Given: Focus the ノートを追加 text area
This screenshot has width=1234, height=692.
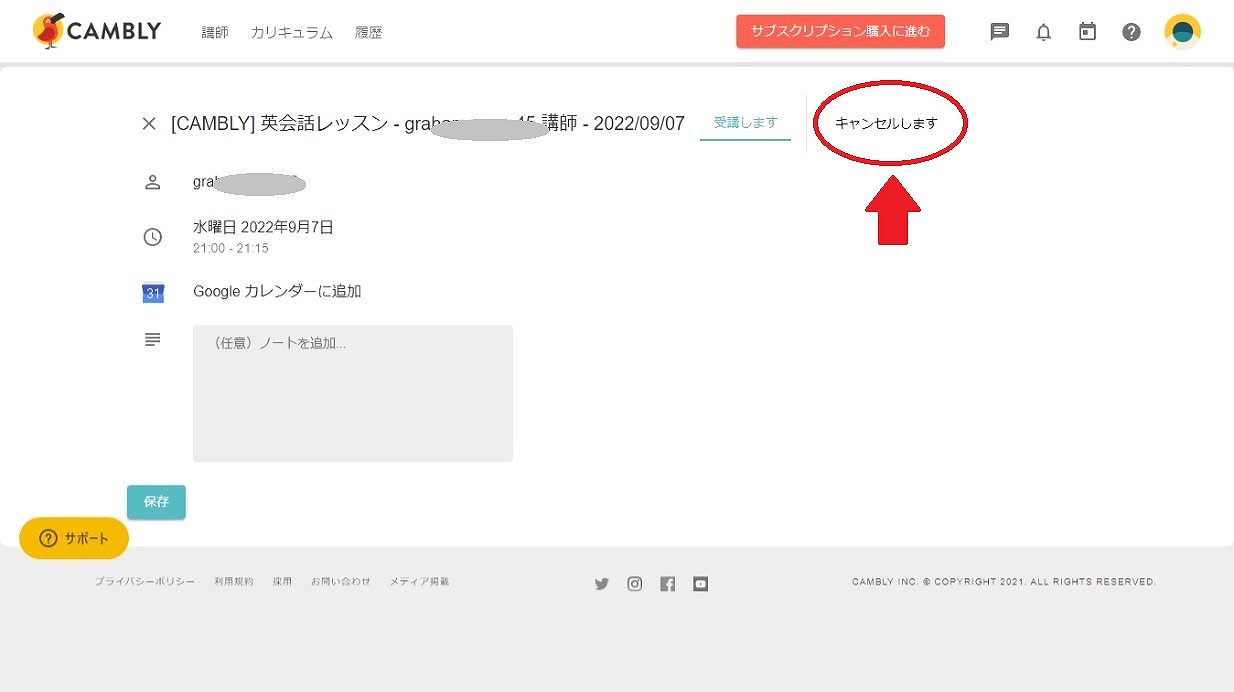Looking at the screenshot, I should 353,393.
